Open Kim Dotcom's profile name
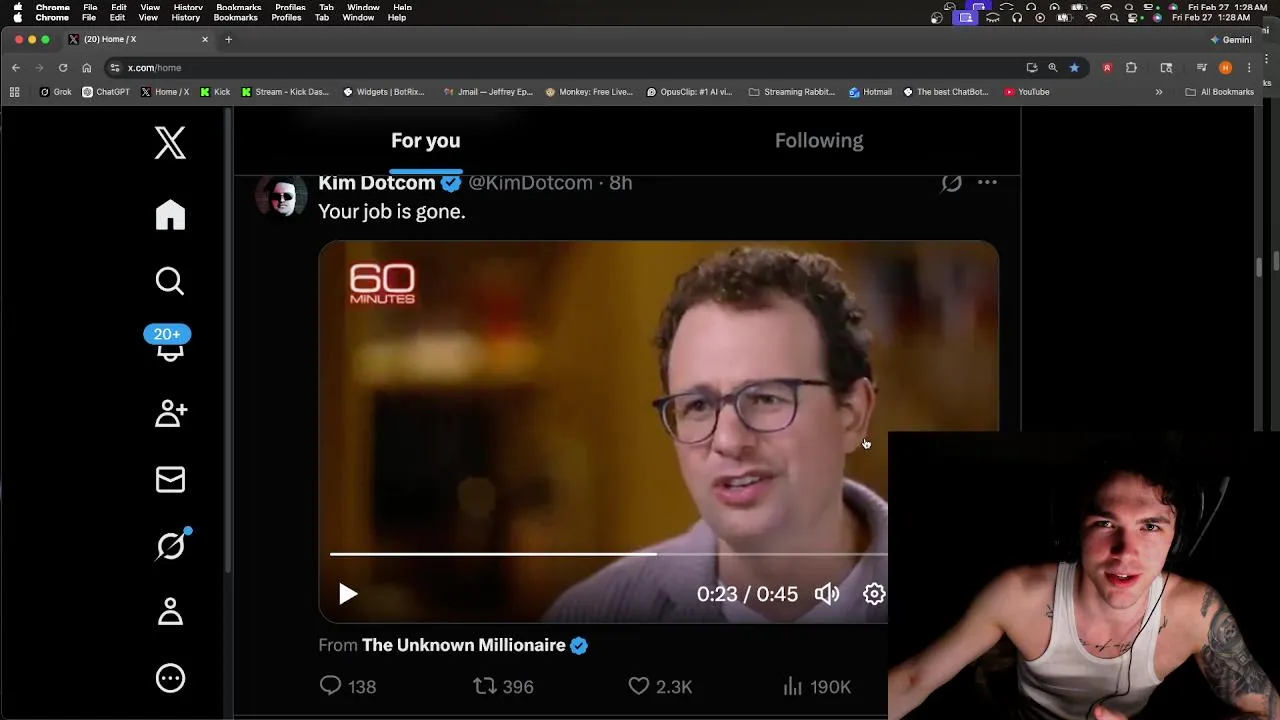Image resolution: width=1280 pixels, height=720 pixels. (x=377, y=183)
